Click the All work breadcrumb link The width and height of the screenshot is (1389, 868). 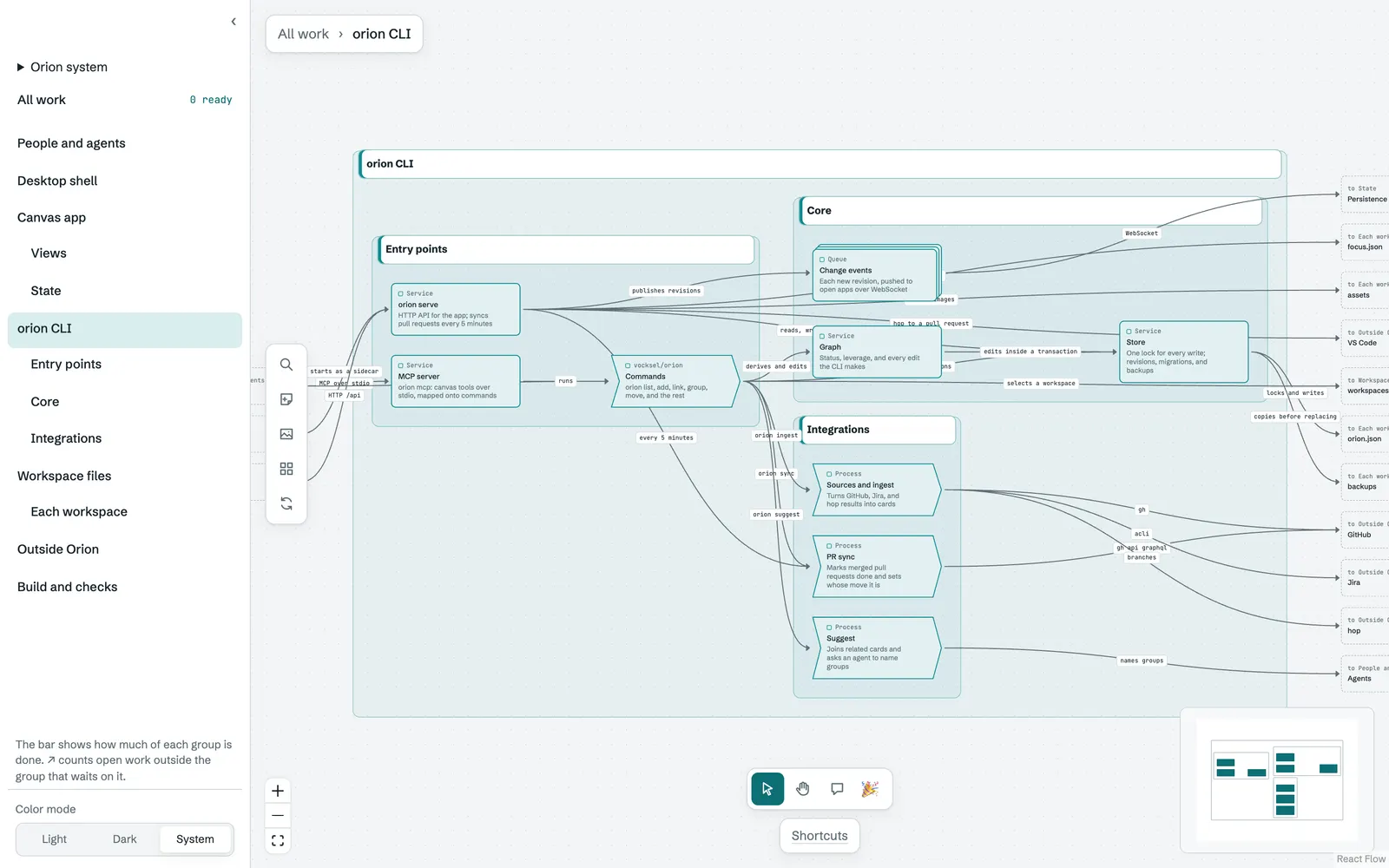tap(303, 34)
